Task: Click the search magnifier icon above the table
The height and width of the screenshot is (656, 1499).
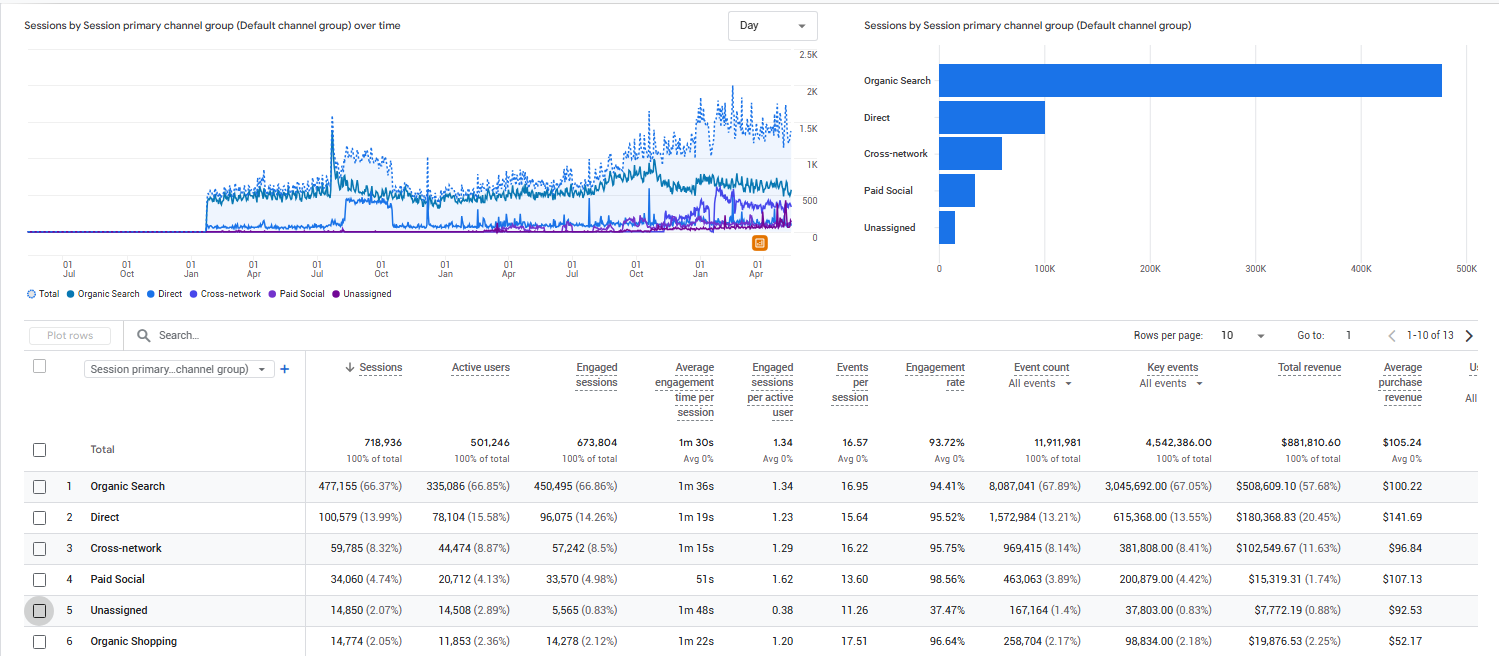Action: pyautogui.click(x=144, y=336)
